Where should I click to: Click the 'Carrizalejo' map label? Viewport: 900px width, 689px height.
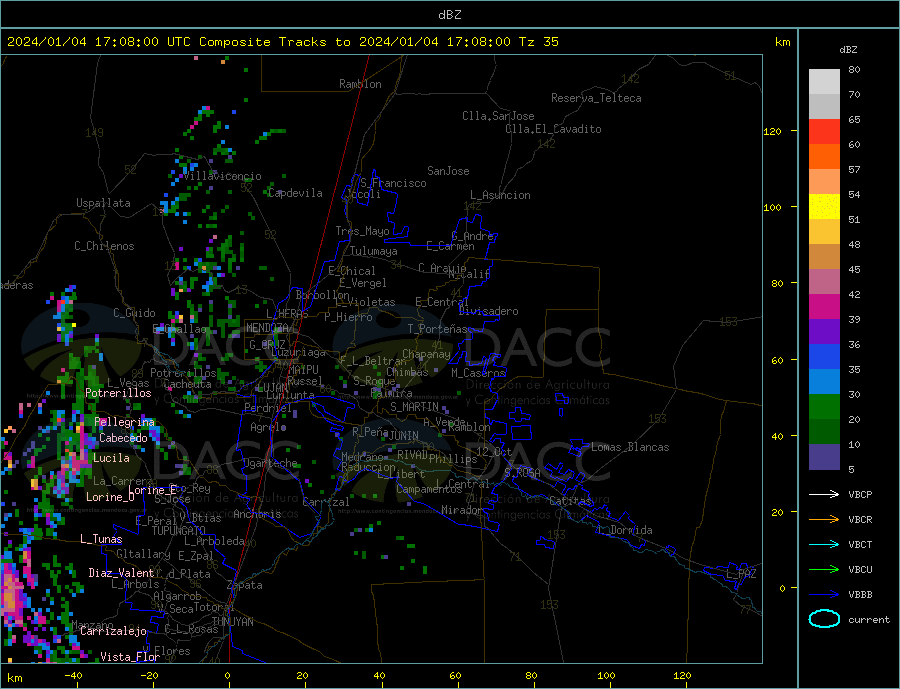coord(113,632)
